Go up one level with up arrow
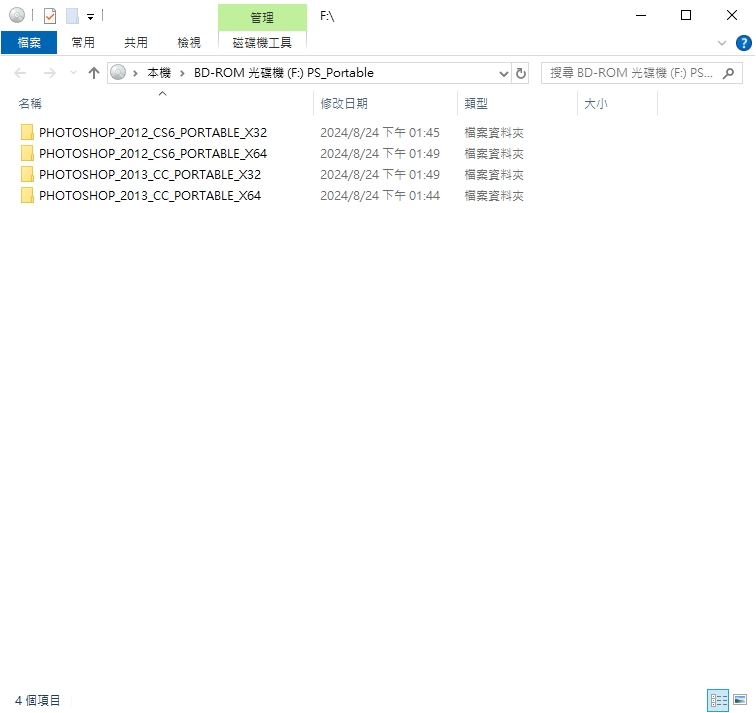The width and height of the screenshot is (756, 713). 94,73
